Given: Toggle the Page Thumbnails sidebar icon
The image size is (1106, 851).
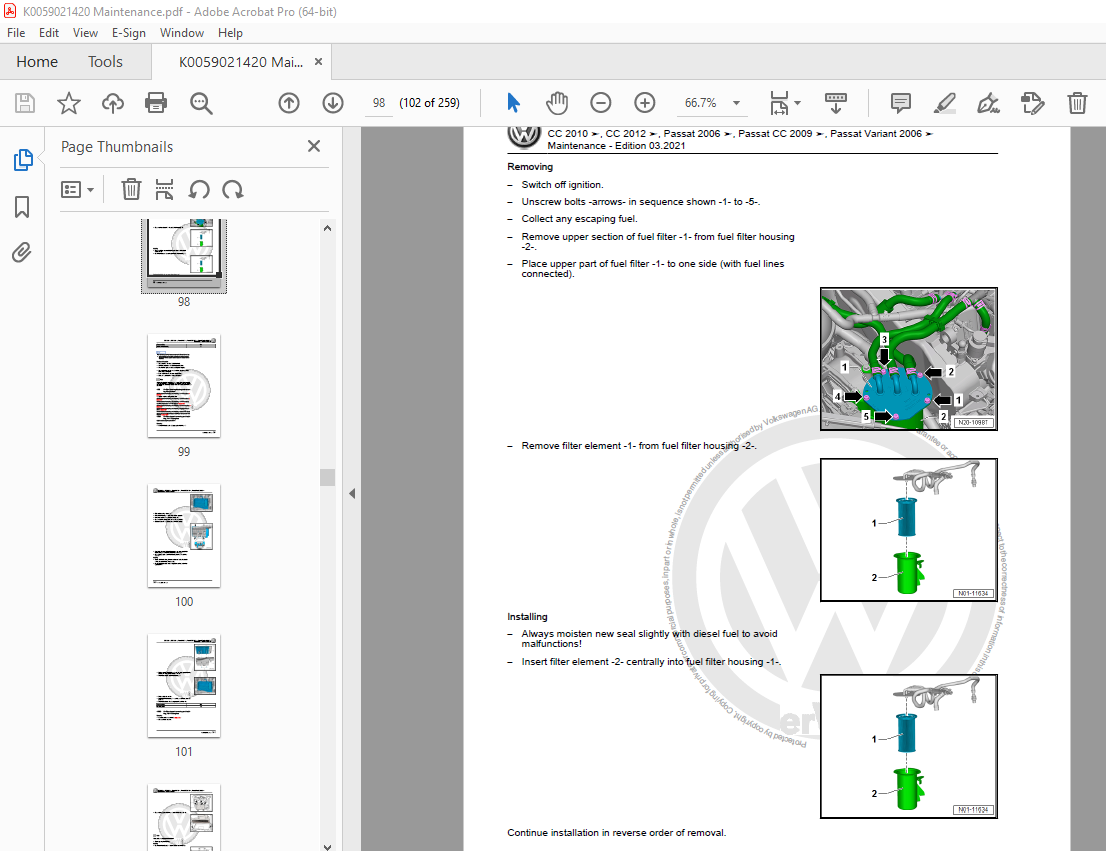Looking at the screenshot, I should [23, 159].
